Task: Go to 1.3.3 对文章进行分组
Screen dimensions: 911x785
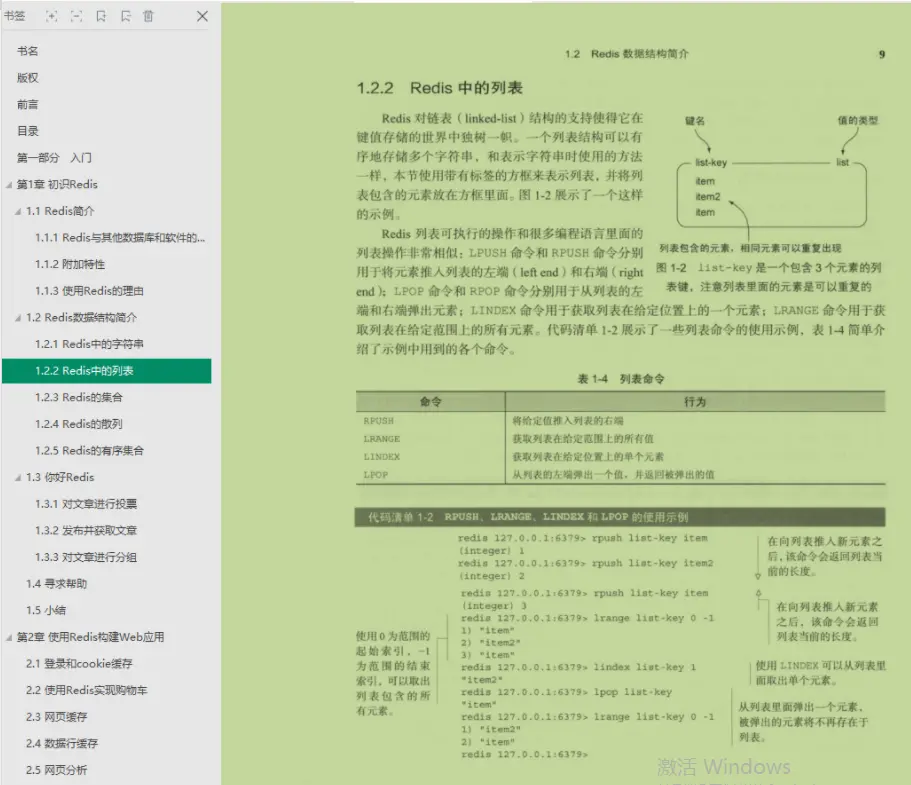Action: [x=85, y=557]
